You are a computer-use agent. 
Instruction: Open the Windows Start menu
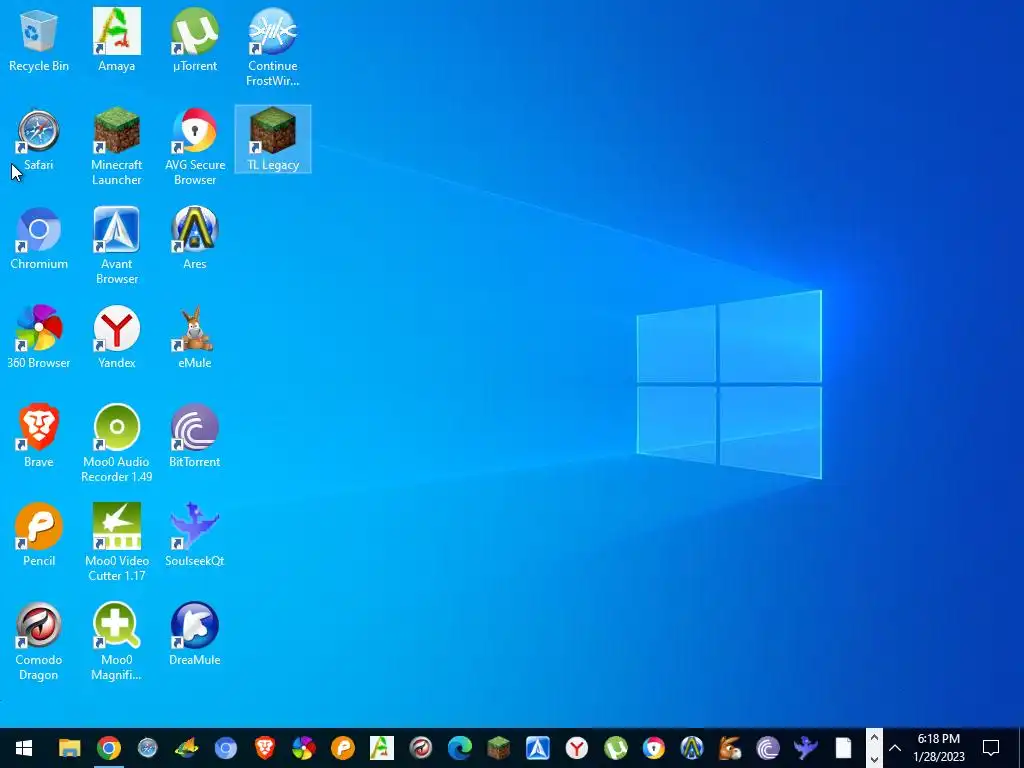tap(24, 748)
